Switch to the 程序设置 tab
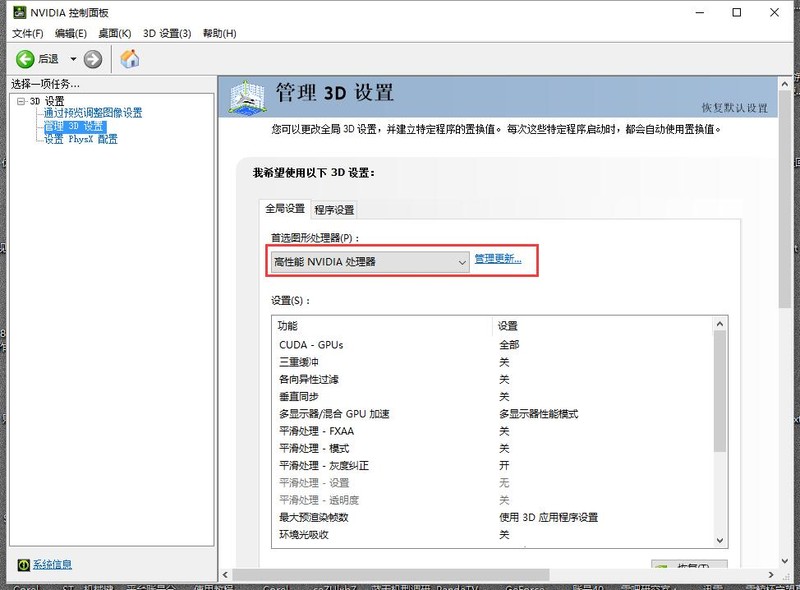This screenshot has width=800, height=590. [x=334, y=210]
